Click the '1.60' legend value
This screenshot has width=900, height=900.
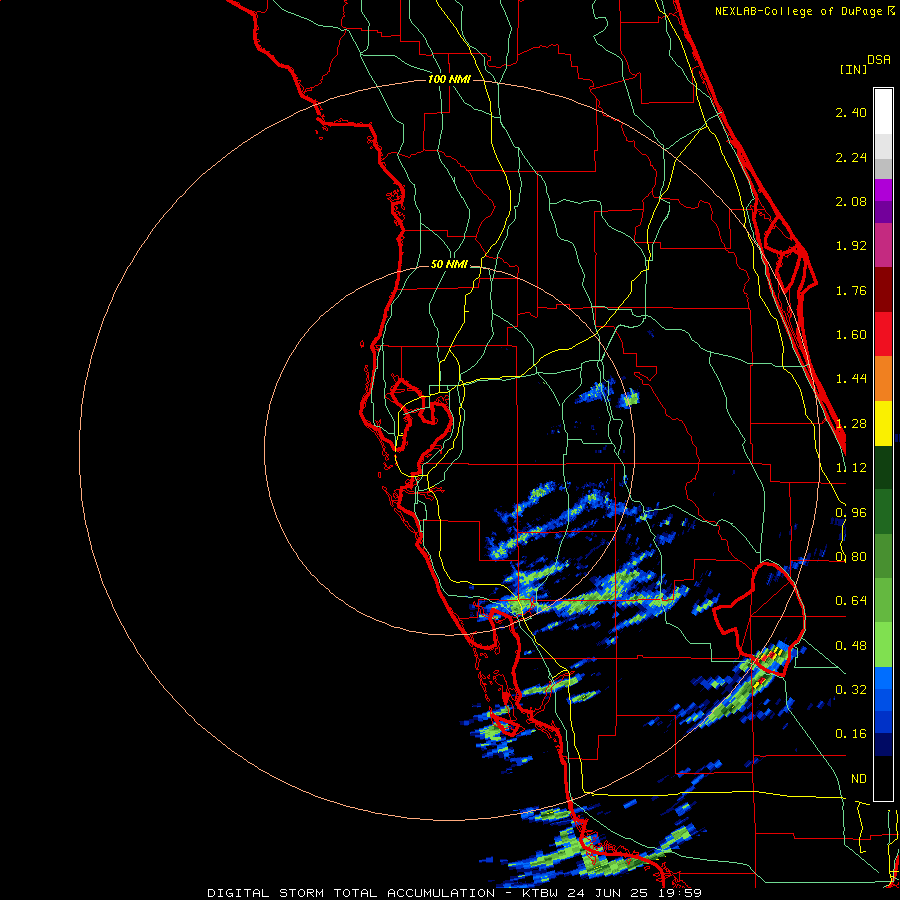click(851, 335)
